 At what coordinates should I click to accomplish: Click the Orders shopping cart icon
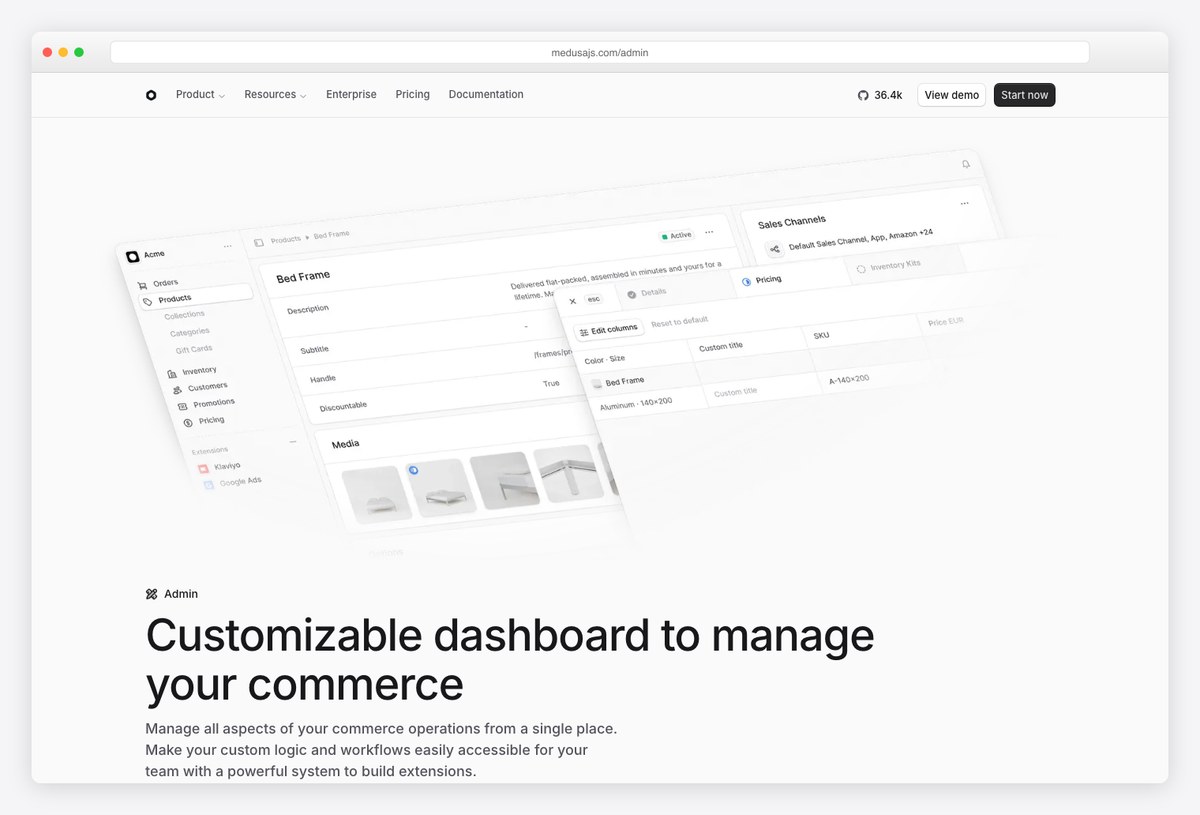142,285
